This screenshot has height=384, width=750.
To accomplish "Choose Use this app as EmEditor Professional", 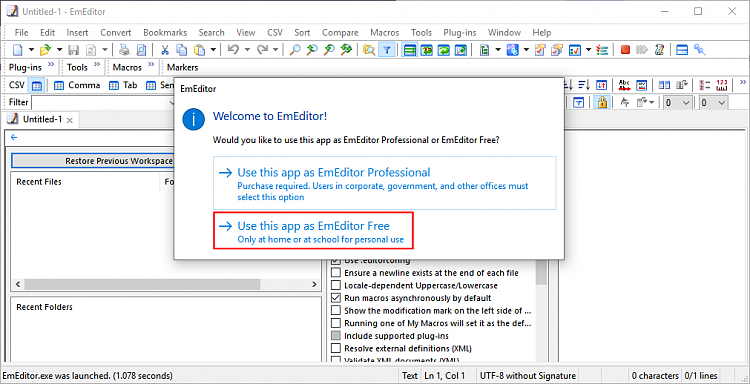I will click(385, 183).
